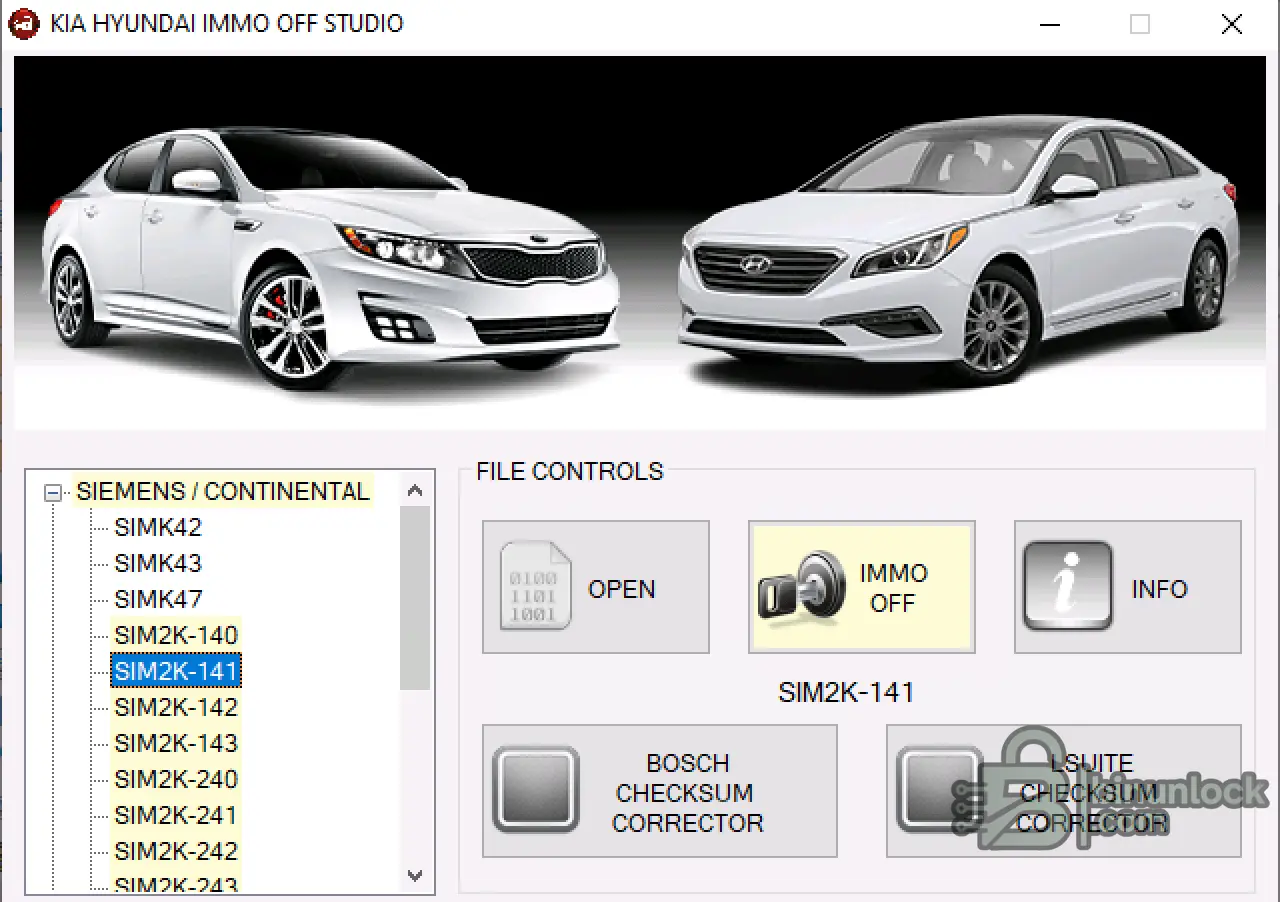Click the BOSCH CHECKSUM CORRECTOR label
The width and height of the screenshot is (1280, 902).
688,793
